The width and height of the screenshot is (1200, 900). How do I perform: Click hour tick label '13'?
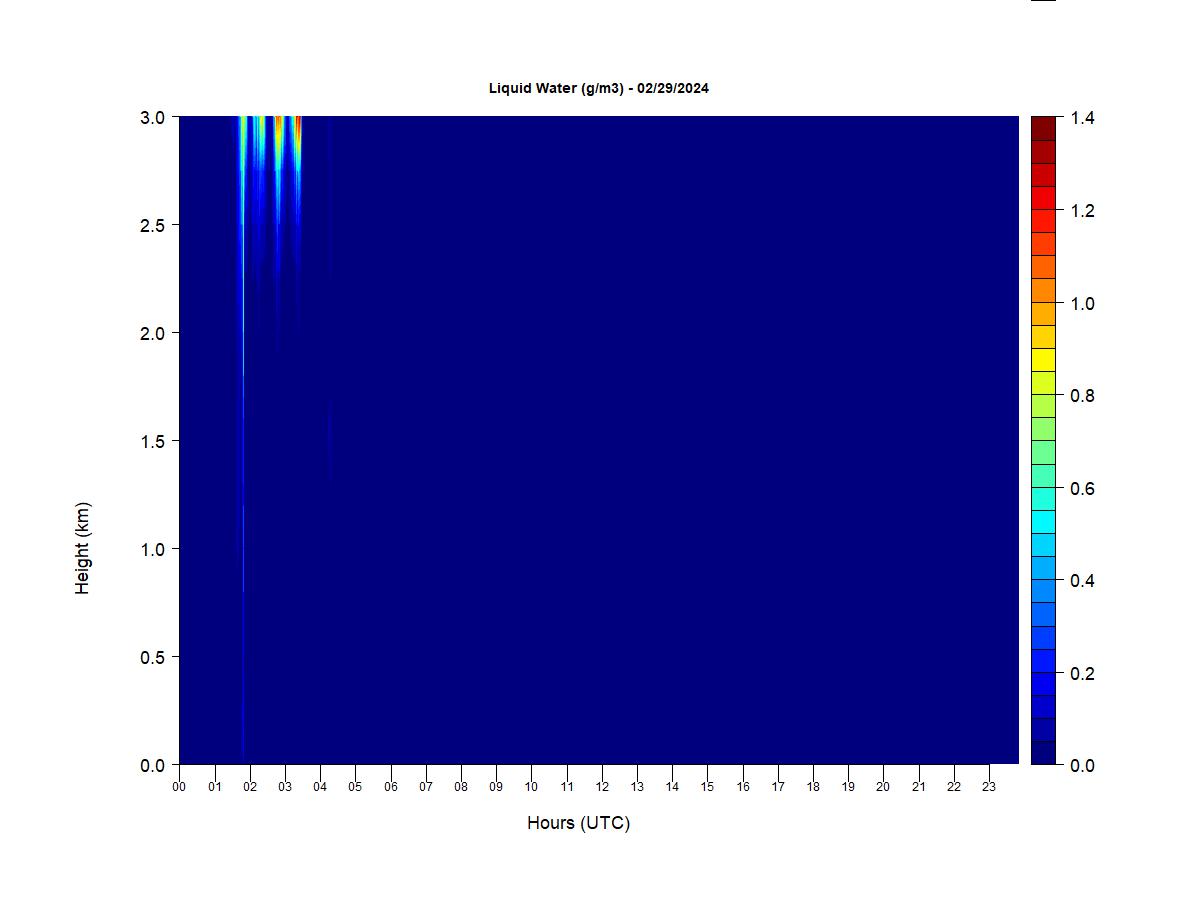pos(637,787)
